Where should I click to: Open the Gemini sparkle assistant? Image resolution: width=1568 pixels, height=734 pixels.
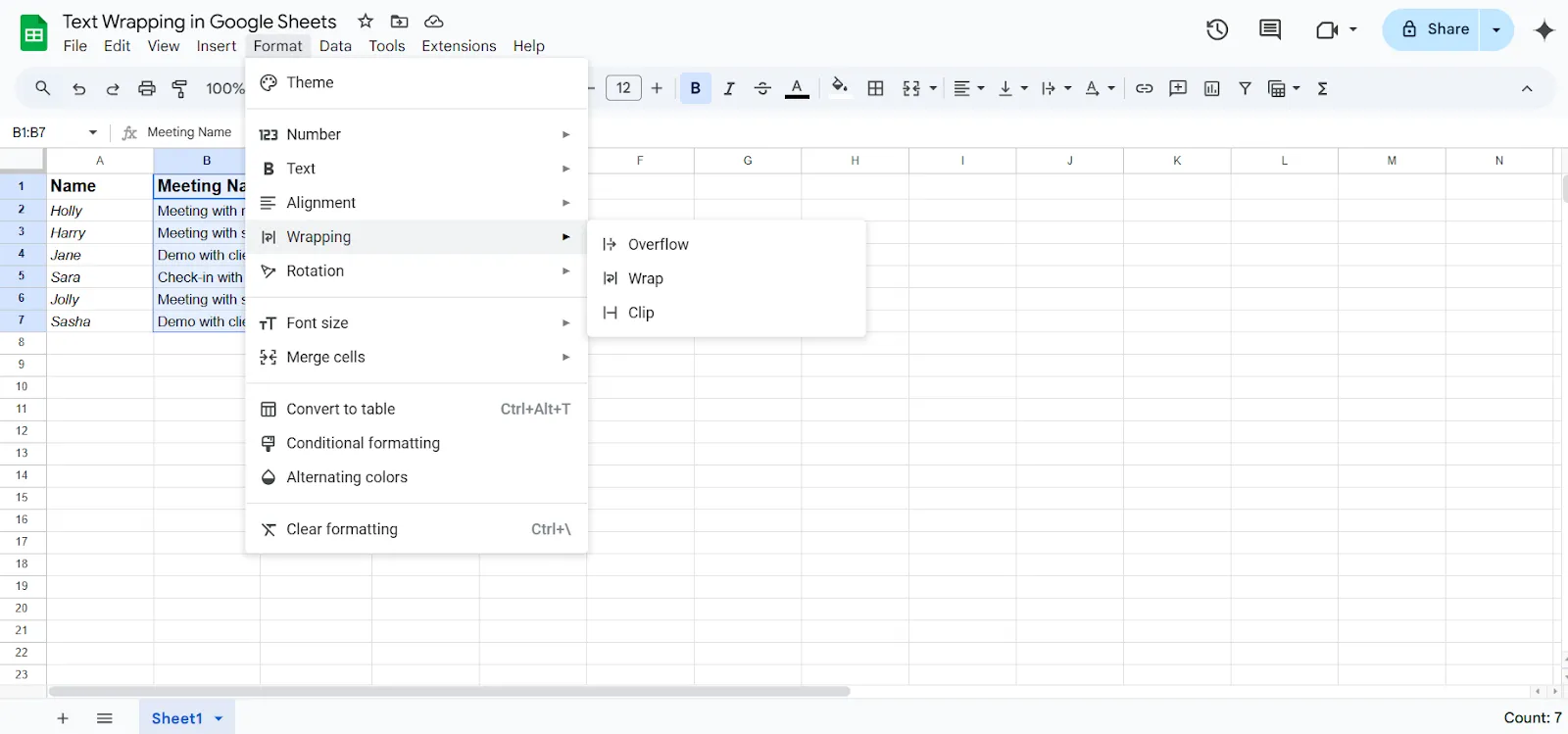tap(1544, 29)
